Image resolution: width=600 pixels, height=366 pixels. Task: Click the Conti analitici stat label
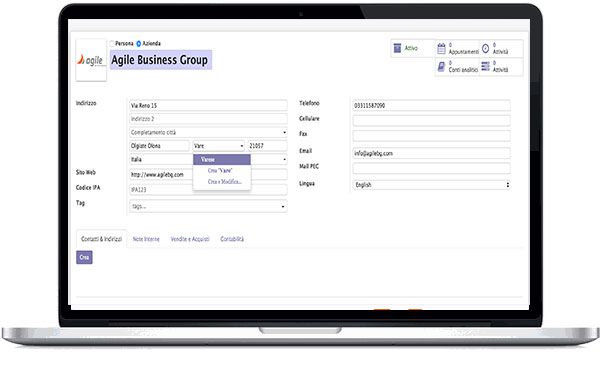463,70
